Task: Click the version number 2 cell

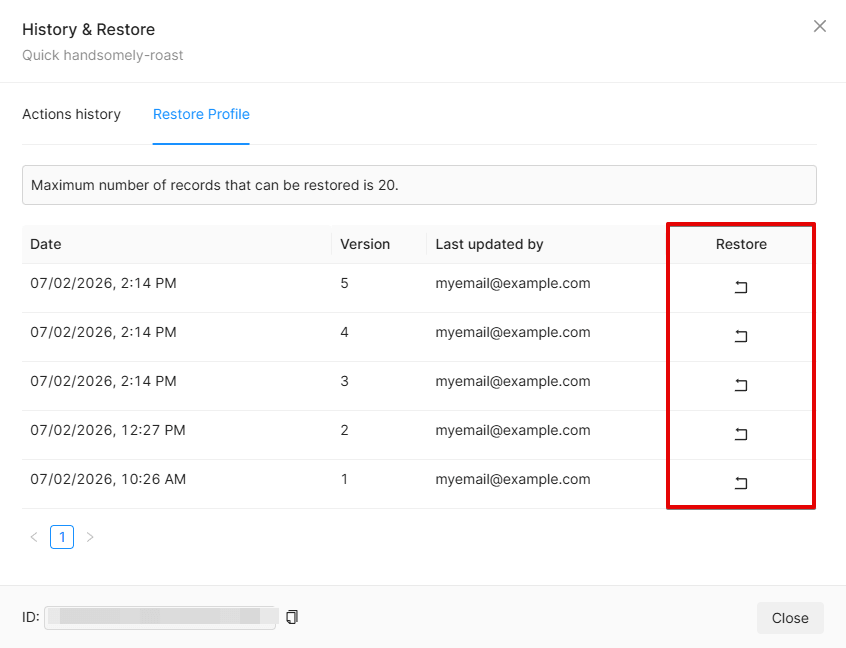Action: pyautogui.click(x=344, y=430)
